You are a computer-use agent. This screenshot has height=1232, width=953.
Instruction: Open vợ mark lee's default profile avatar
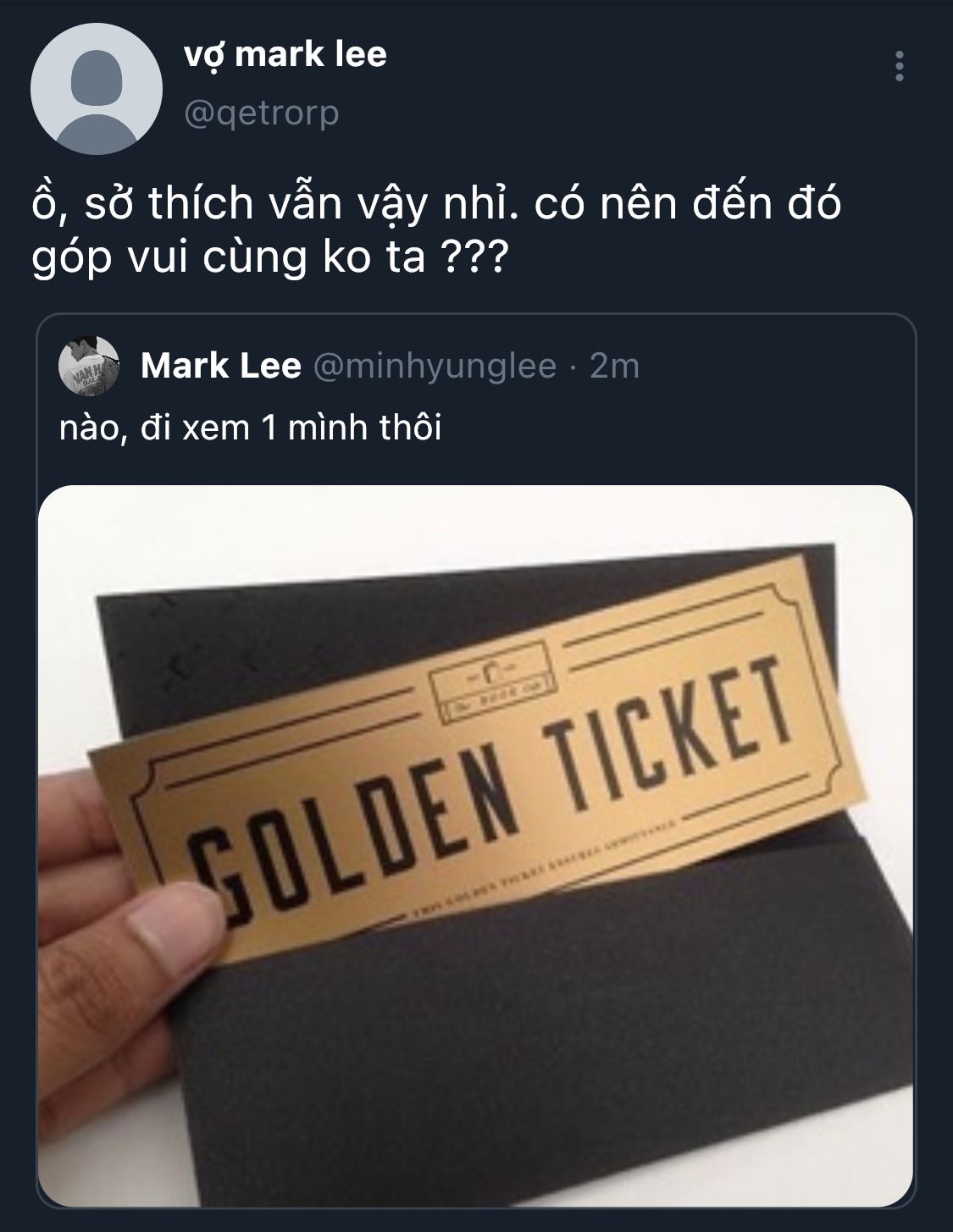(x=96, y=88)
